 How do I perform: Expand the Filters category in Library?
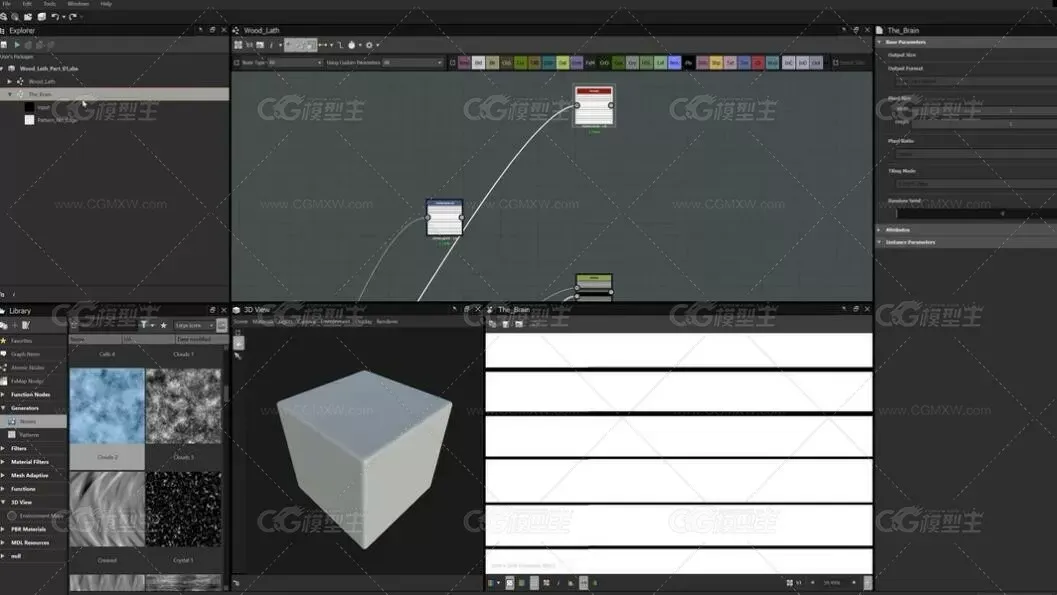click(3, 448)
